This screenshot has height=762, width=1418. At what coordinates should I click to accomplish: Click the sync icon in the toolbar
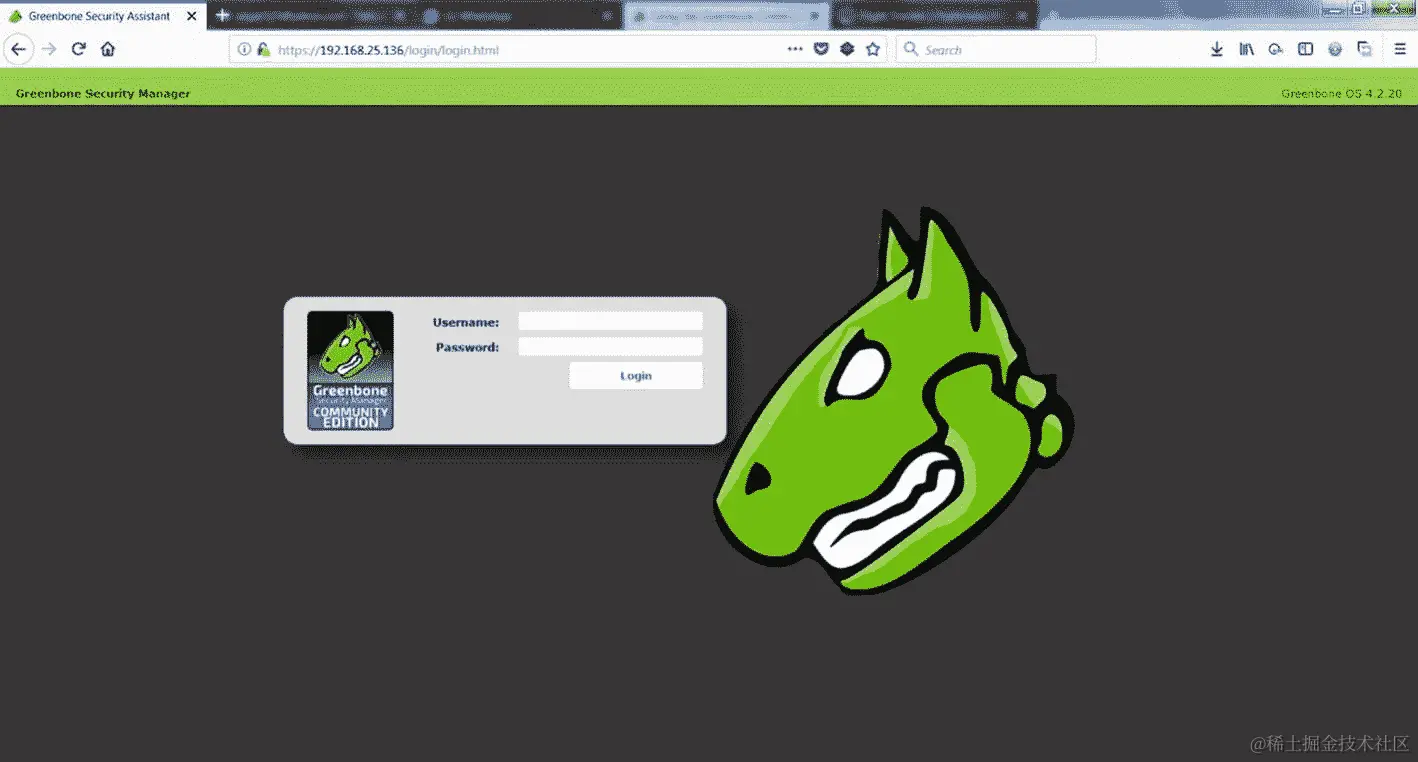(x=1276, y=48)
